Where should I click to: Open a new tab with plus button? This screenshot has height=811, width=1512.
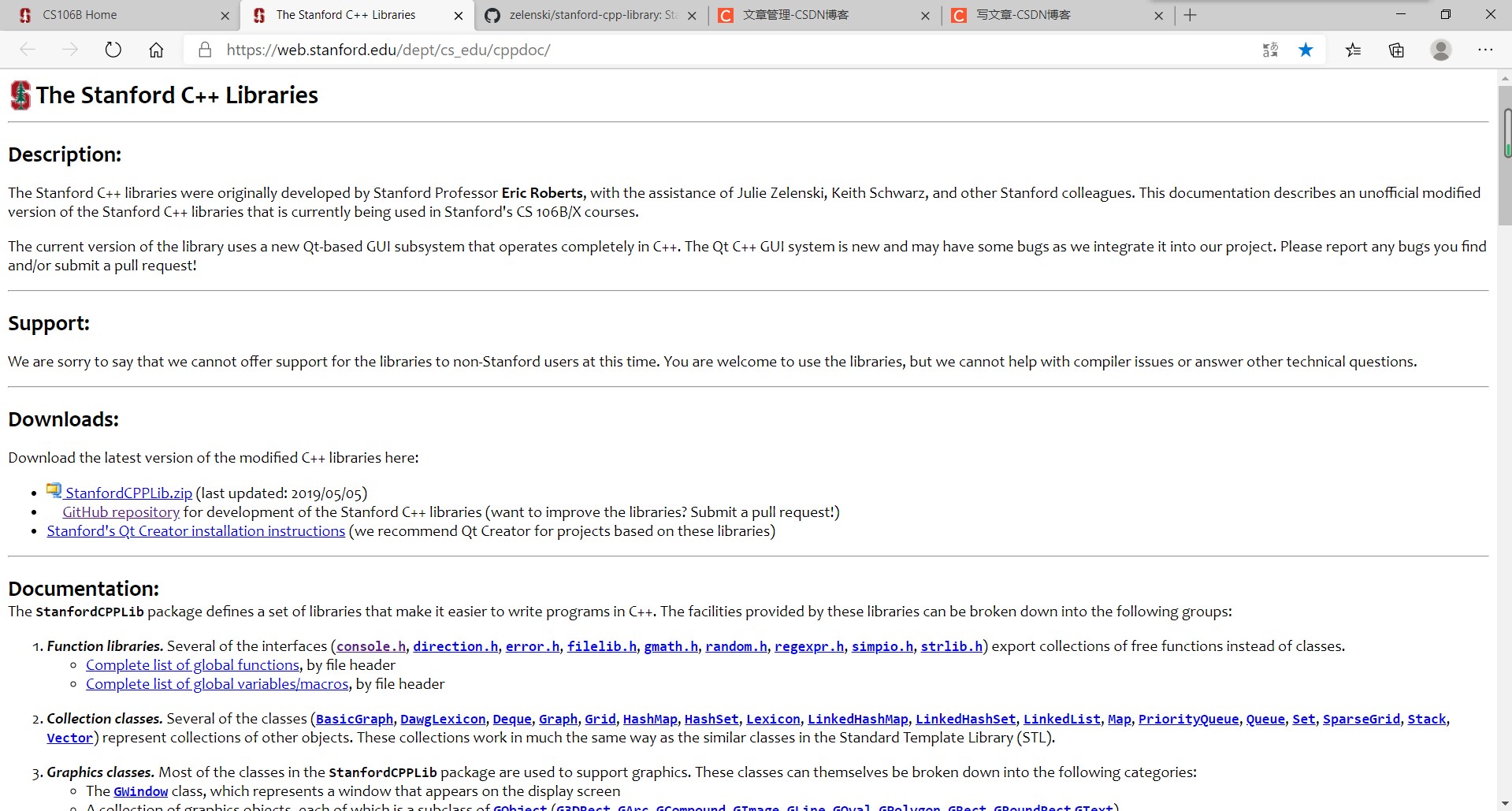1191,15
